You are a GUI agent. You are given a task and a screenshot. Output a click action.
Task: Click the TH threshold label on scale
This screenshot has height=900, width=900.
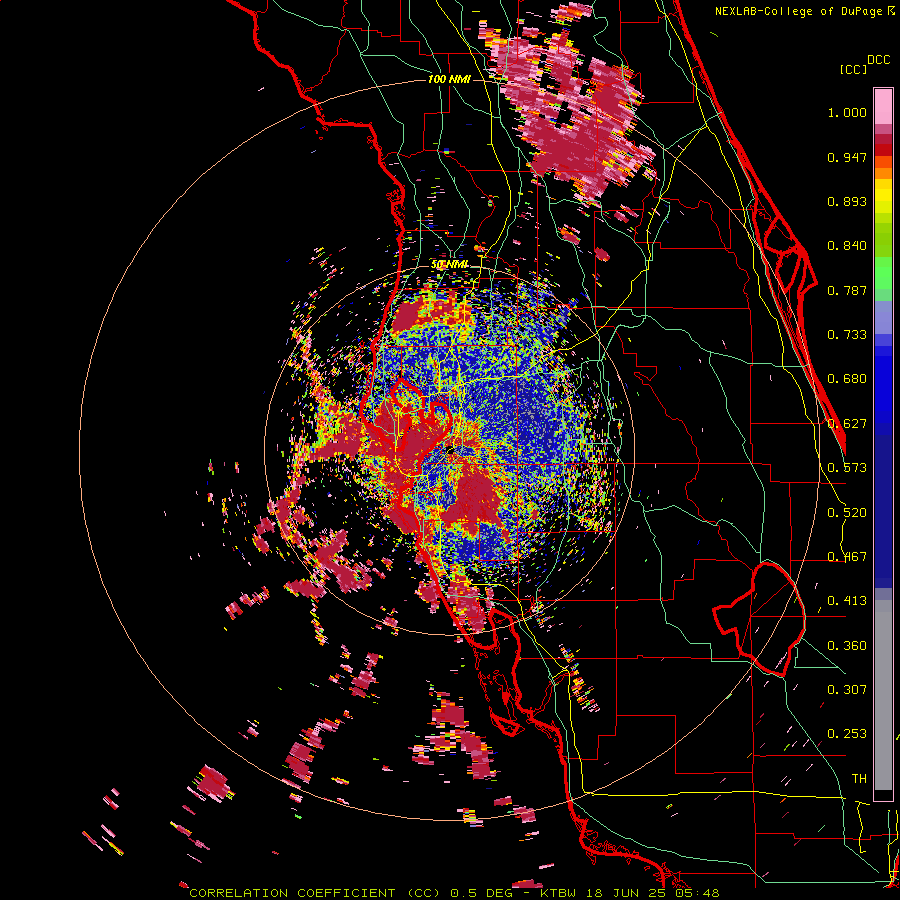click(859, 779)
